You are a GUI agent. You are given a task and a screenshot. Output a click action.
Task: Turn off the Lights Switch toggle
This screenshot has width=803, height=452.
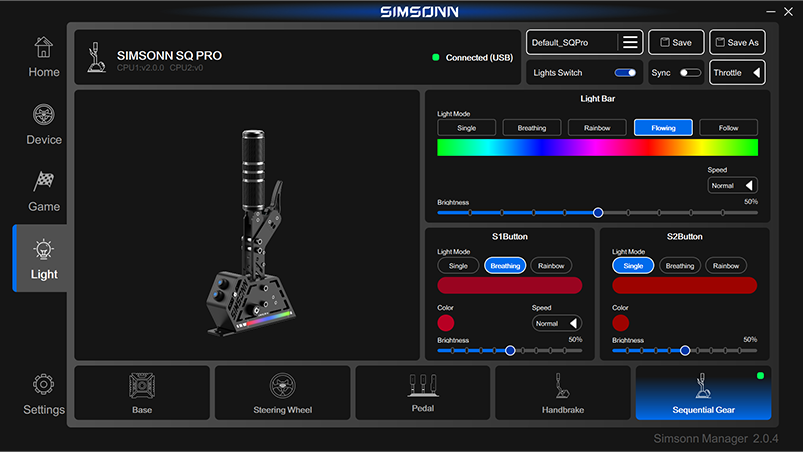[625, 73]
